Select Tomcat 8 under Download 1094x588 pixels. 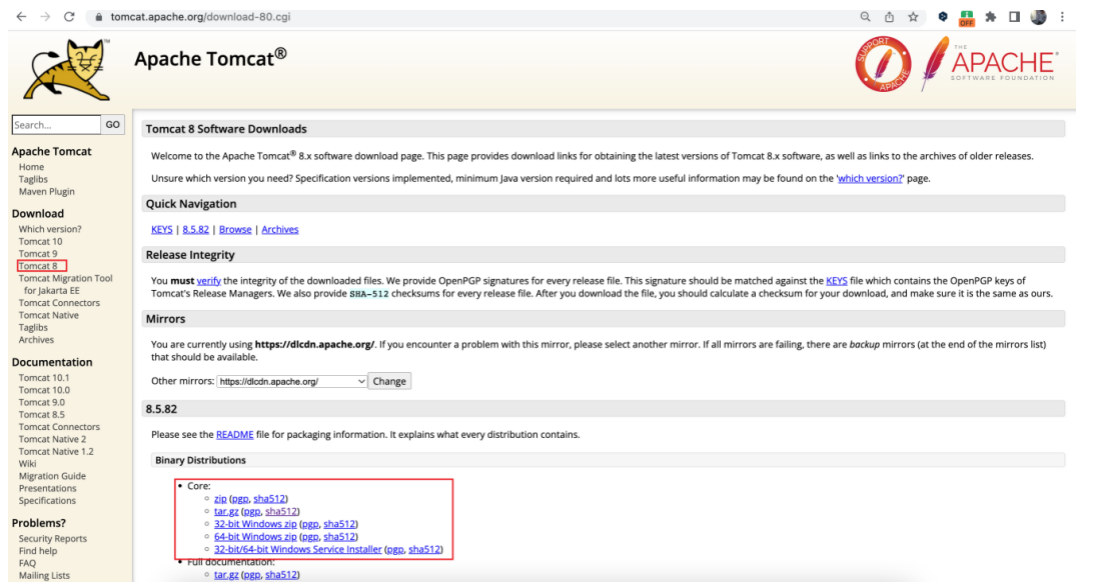click(38, 266)
